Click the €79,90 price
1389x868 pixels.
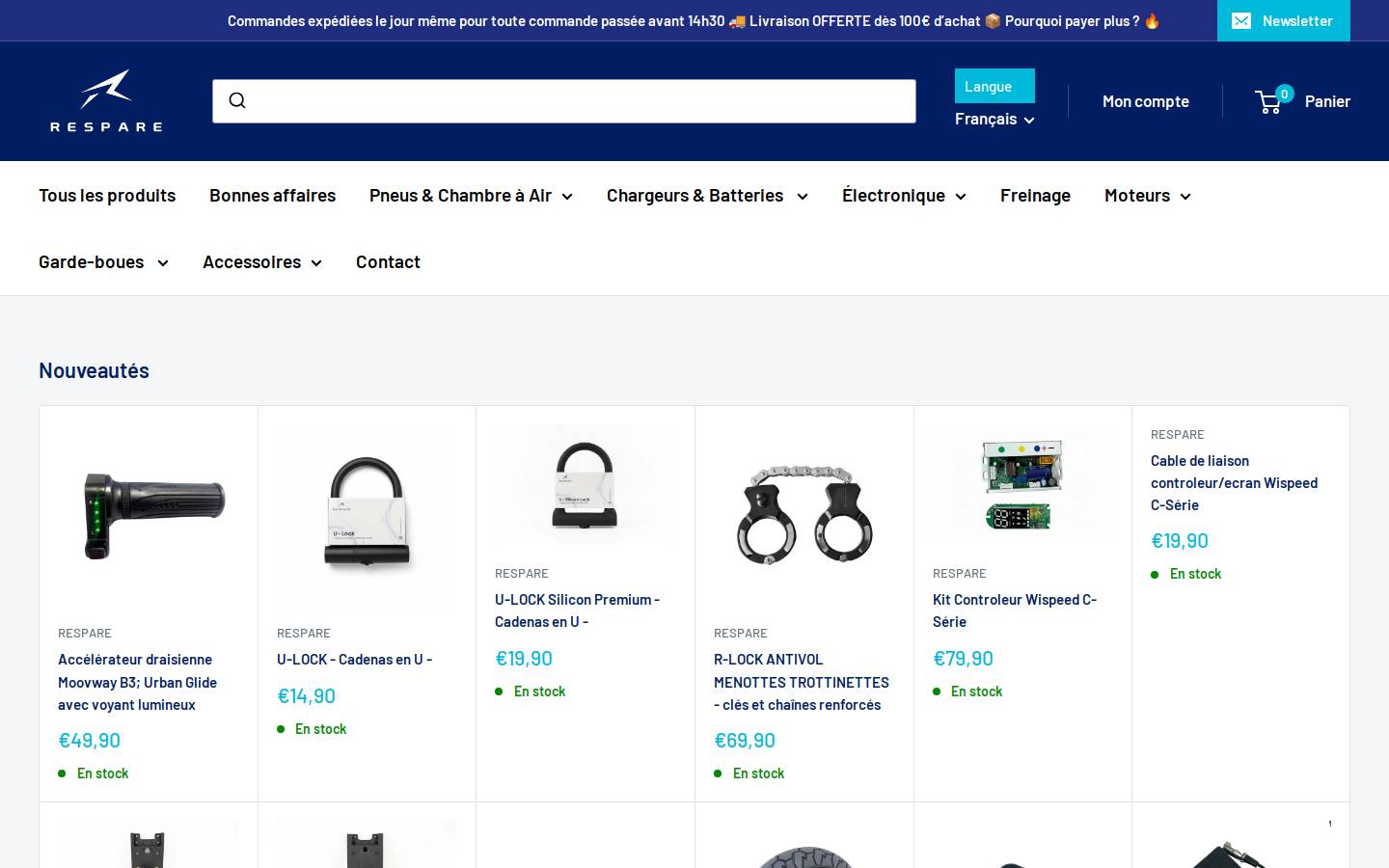pos(963,659)
